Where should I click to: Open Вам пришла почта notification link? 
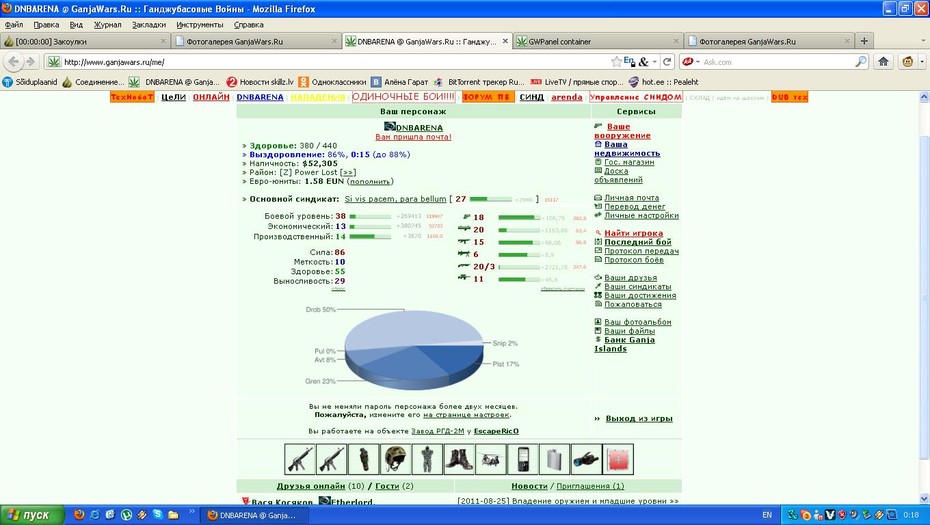click(413, 136)
